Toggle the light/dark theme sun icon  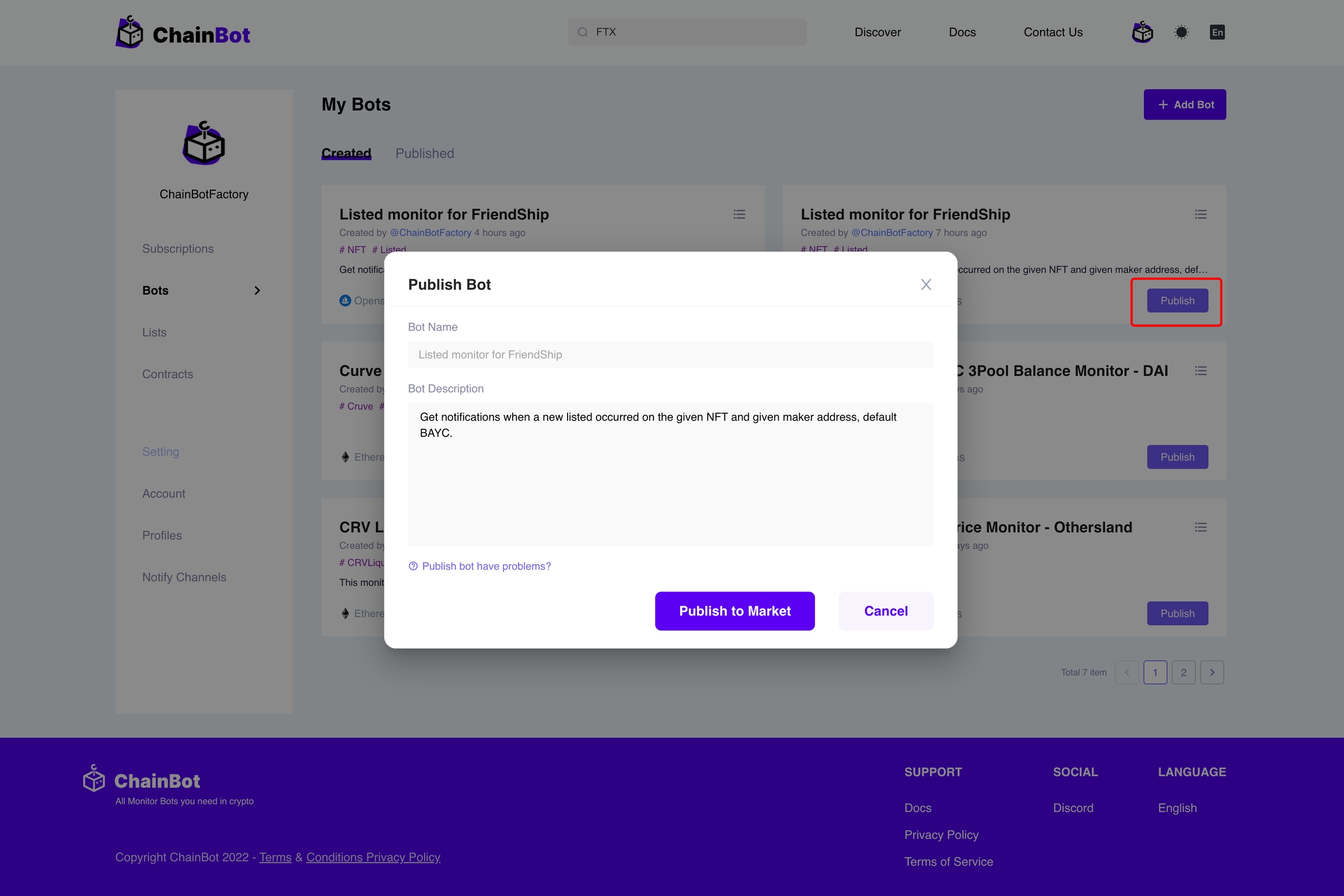1181,32
